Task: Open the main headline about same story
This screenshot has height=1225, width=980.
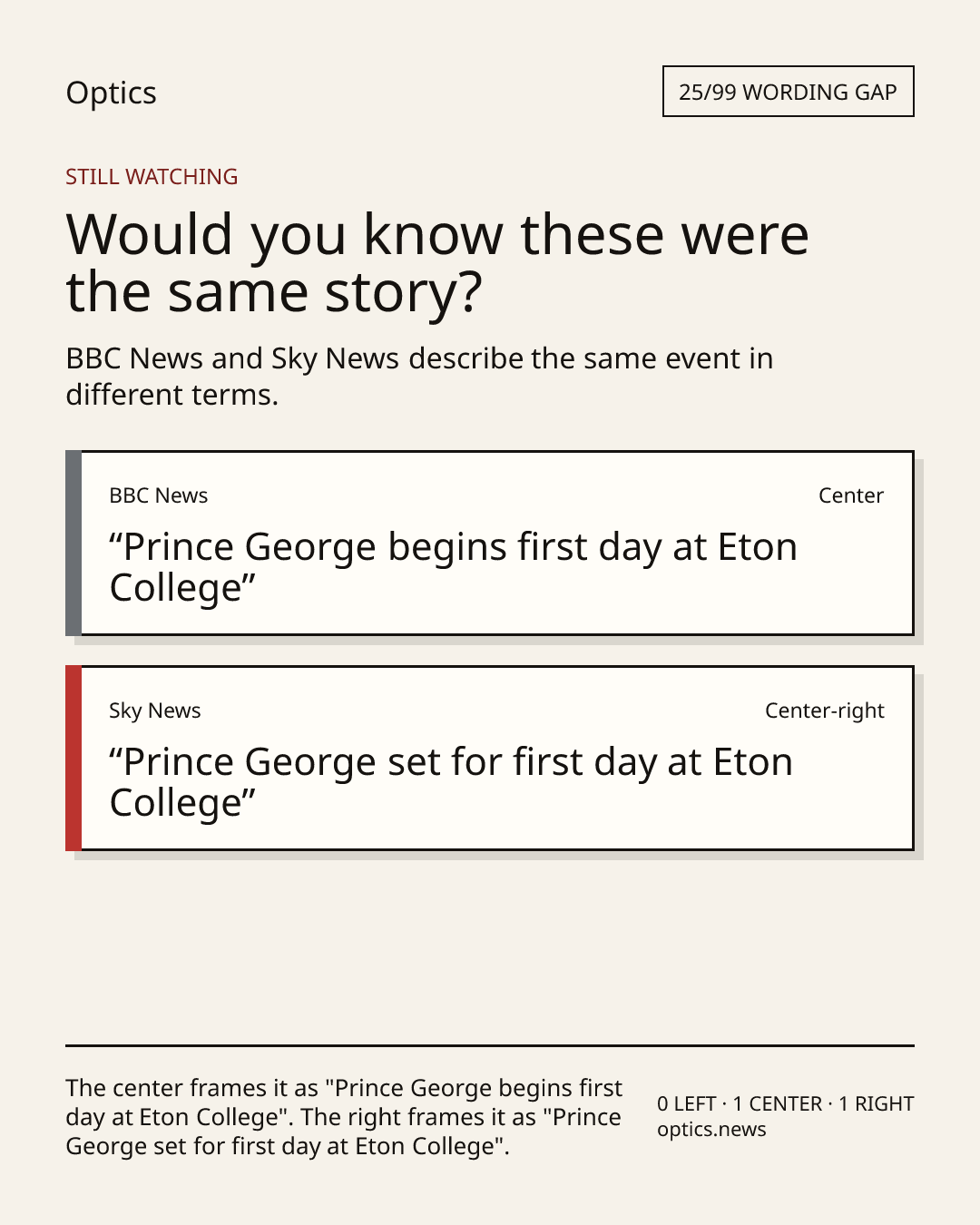Action: pyautogui.click(x=437, y=263)
